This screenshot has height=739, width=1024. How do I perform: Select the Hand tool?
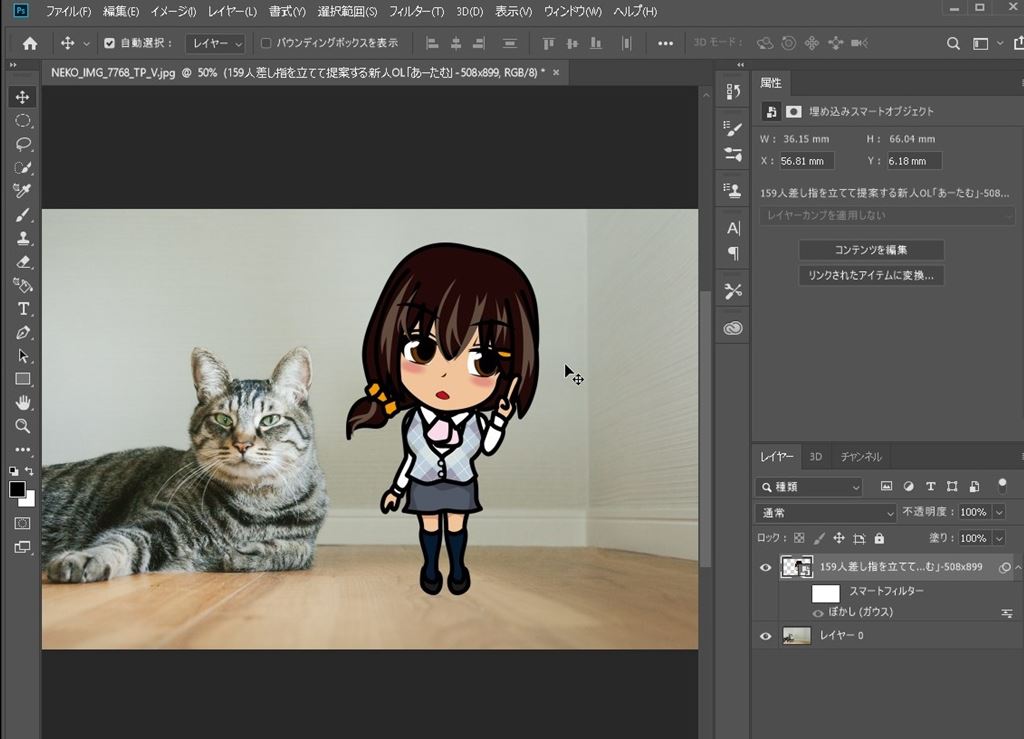tap(23, 403)
